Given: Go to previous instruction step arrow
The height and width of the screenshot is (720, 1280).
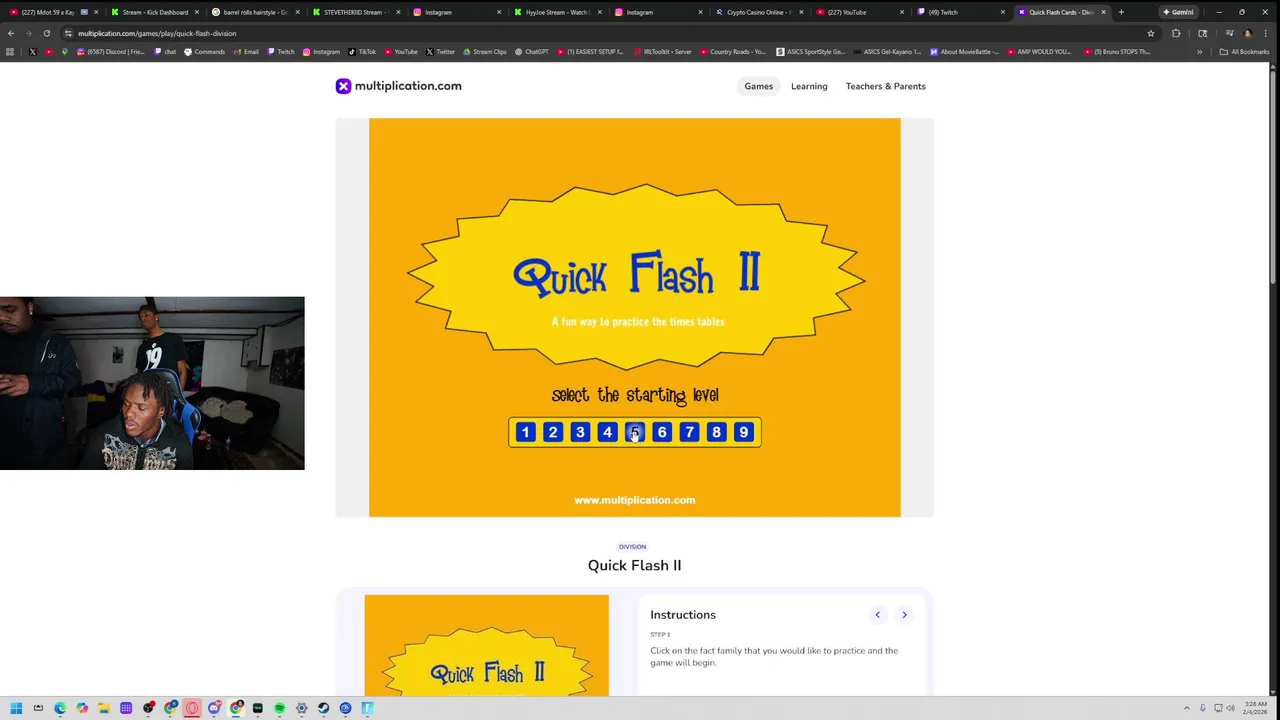Looking at the screenshot, I should point(877,615).
